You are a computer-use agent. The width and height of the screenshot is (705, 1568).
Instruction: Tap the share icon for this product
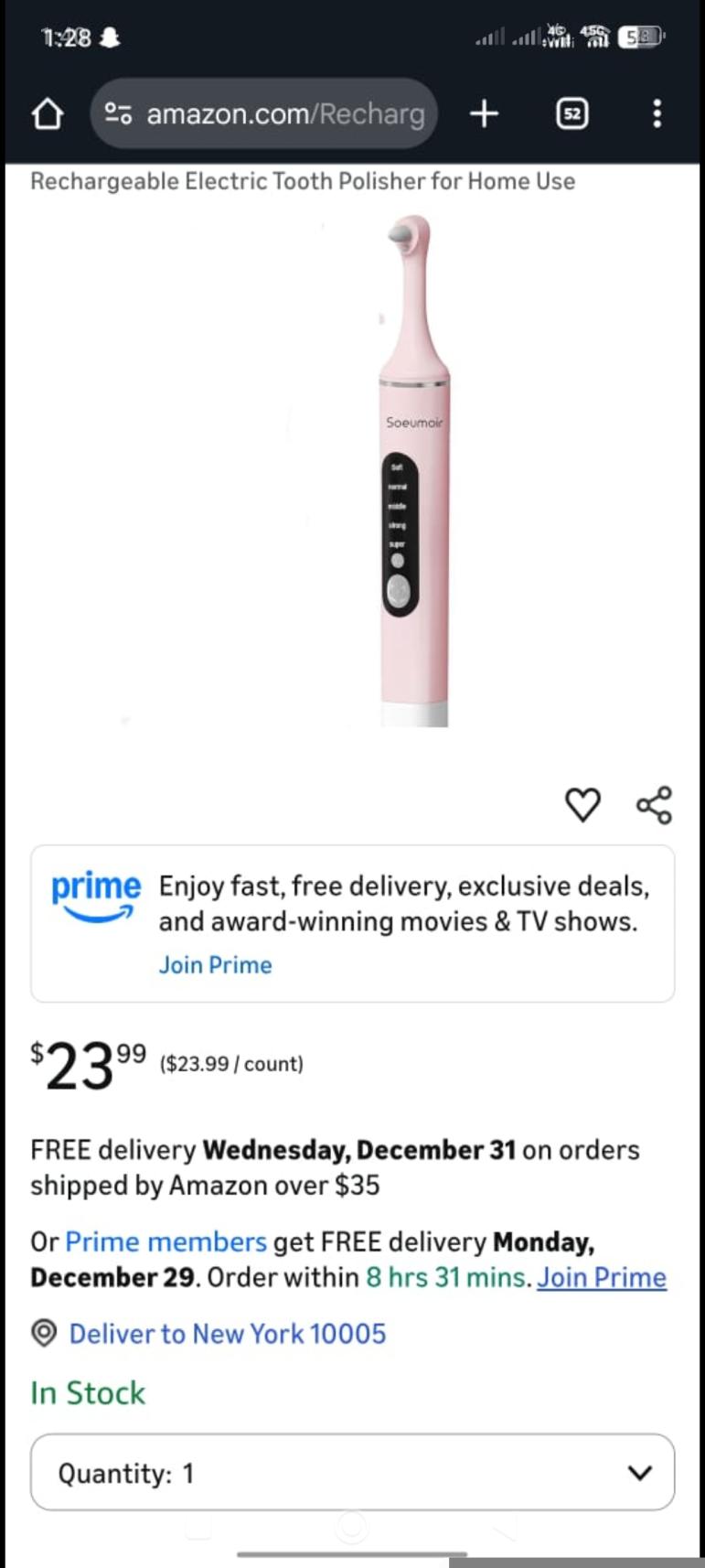[x=654, y=805]
